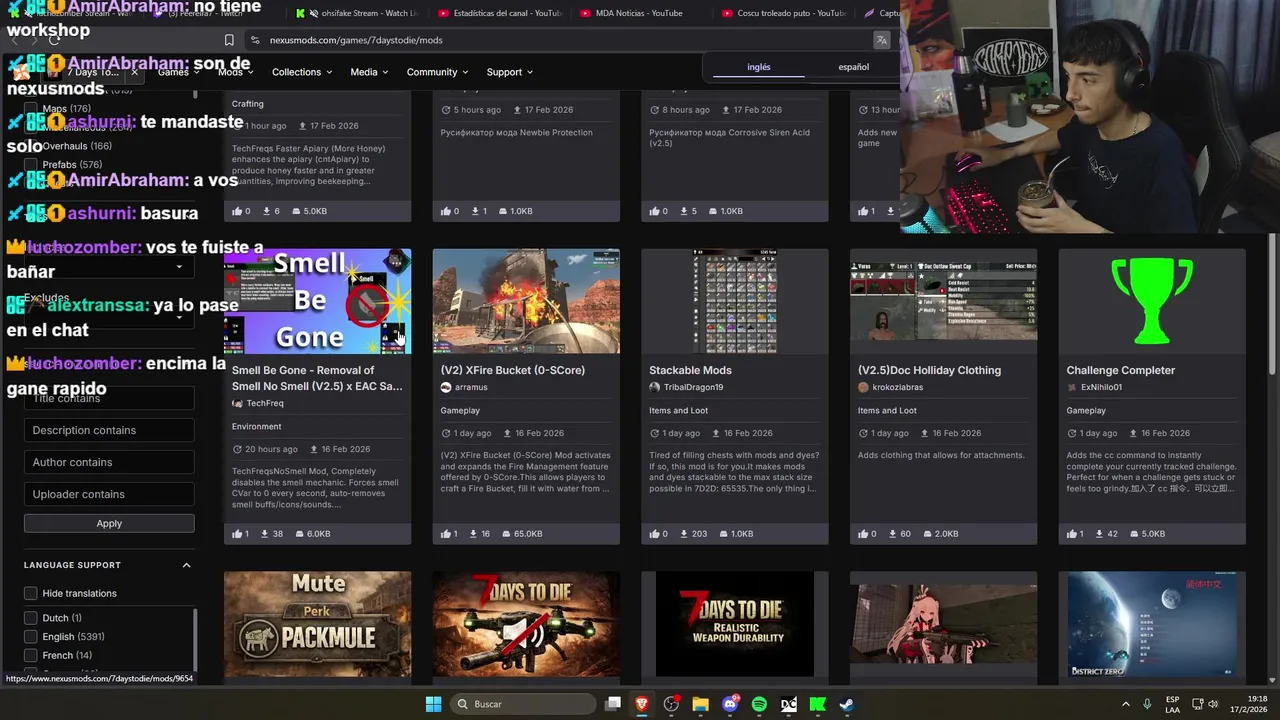Screen dimensions: 1280x720
Task: Click the green Kick icon in the taskbar
Action: pyautogui.click(x=817, y=704)
